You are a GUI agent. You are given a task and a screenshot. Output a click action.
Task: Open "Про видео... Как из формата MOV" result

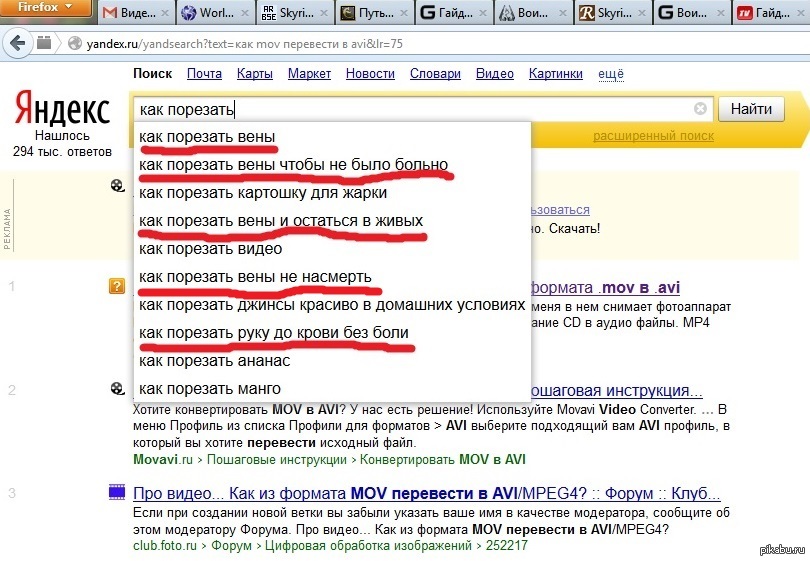tap(427, 494)
